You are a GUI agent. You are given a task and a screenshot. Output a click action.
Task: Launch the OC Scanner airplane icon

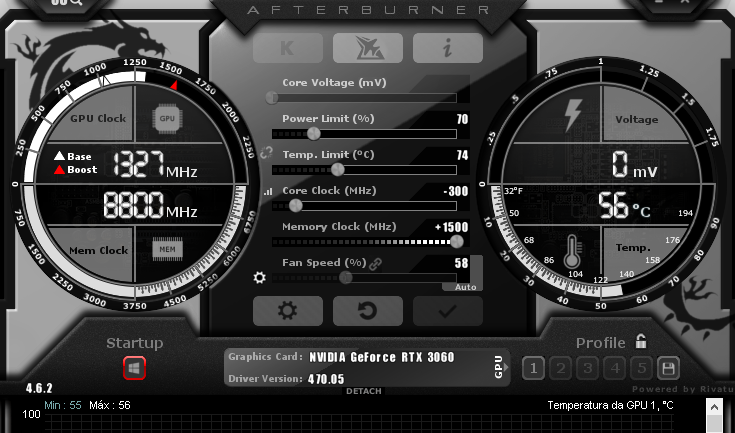[x=368, y=48]
